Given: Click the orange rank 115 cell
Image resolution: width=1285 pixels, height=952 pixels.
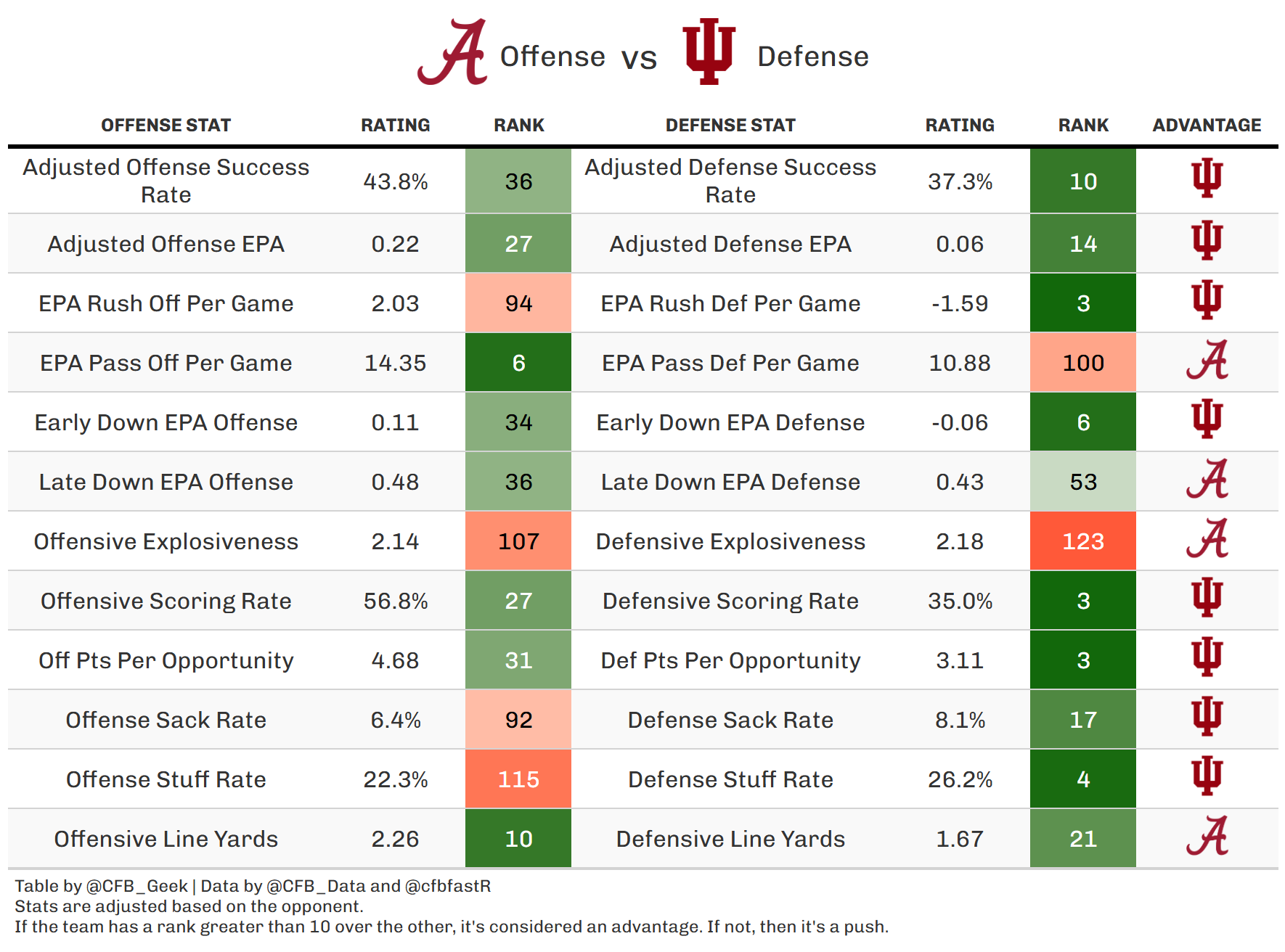Looking at the screenshot, I should coord(518,779).
